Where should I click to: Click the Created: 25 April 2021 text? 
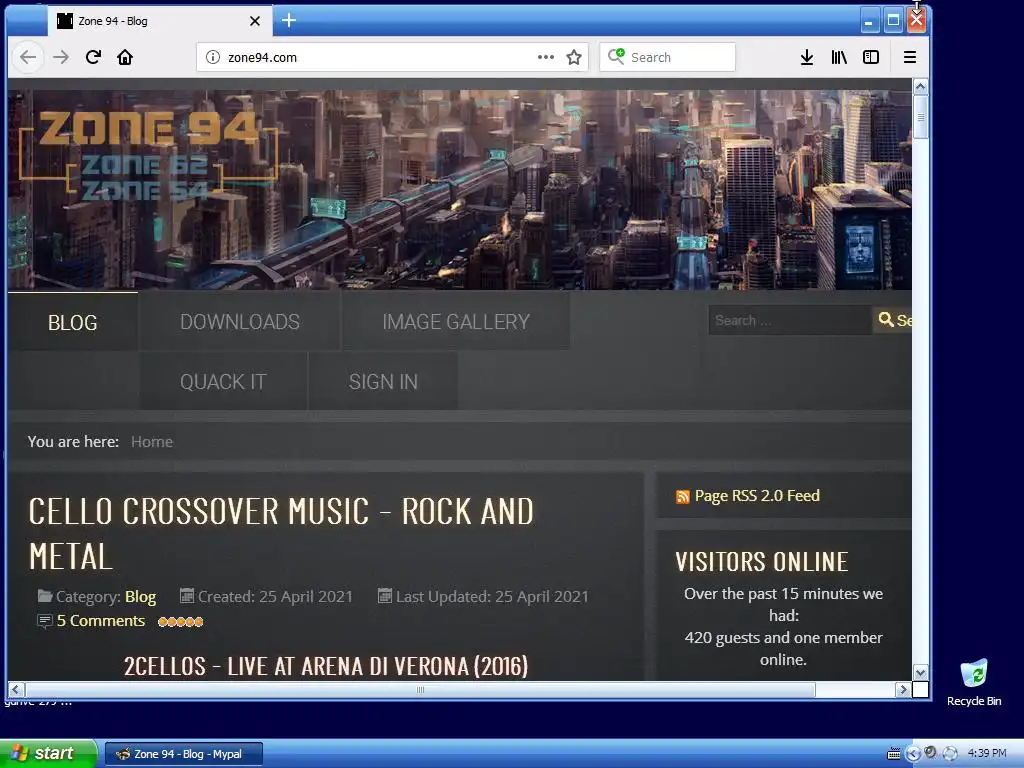(x=274, y=597)
